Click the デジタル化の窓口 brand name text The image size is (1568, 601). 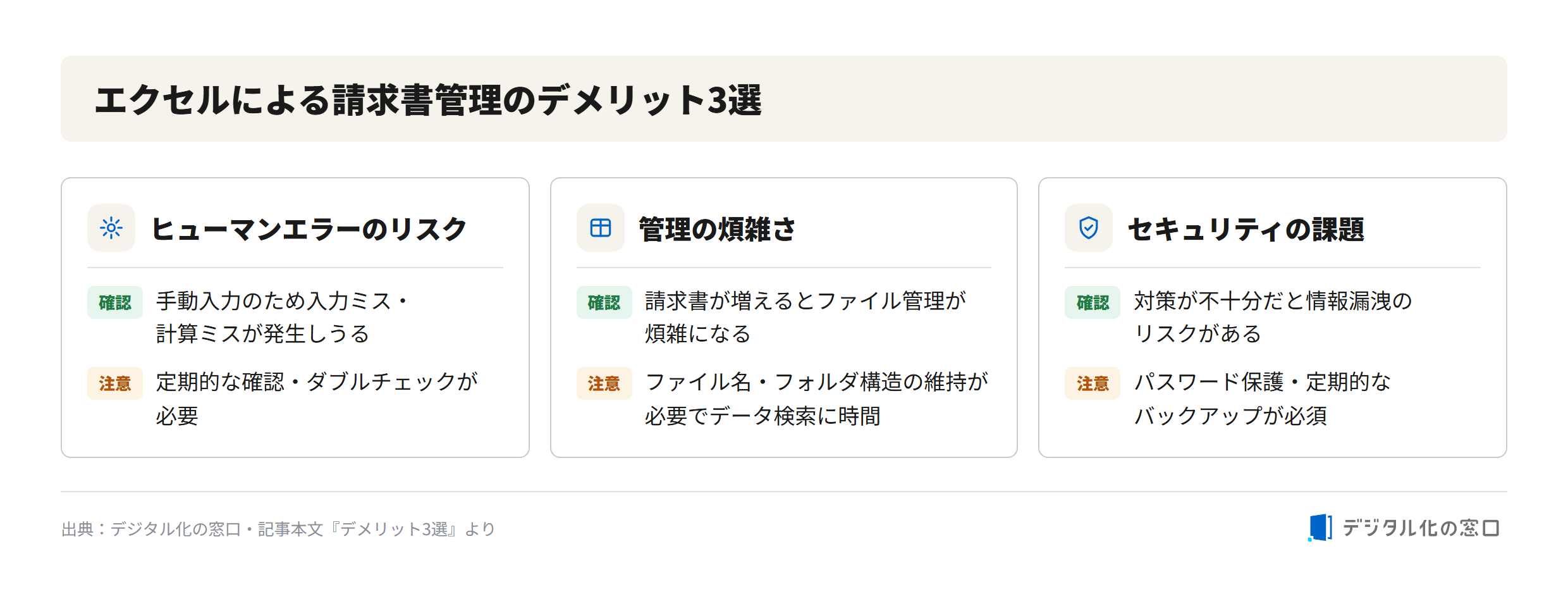click(x=1421, y=528)
